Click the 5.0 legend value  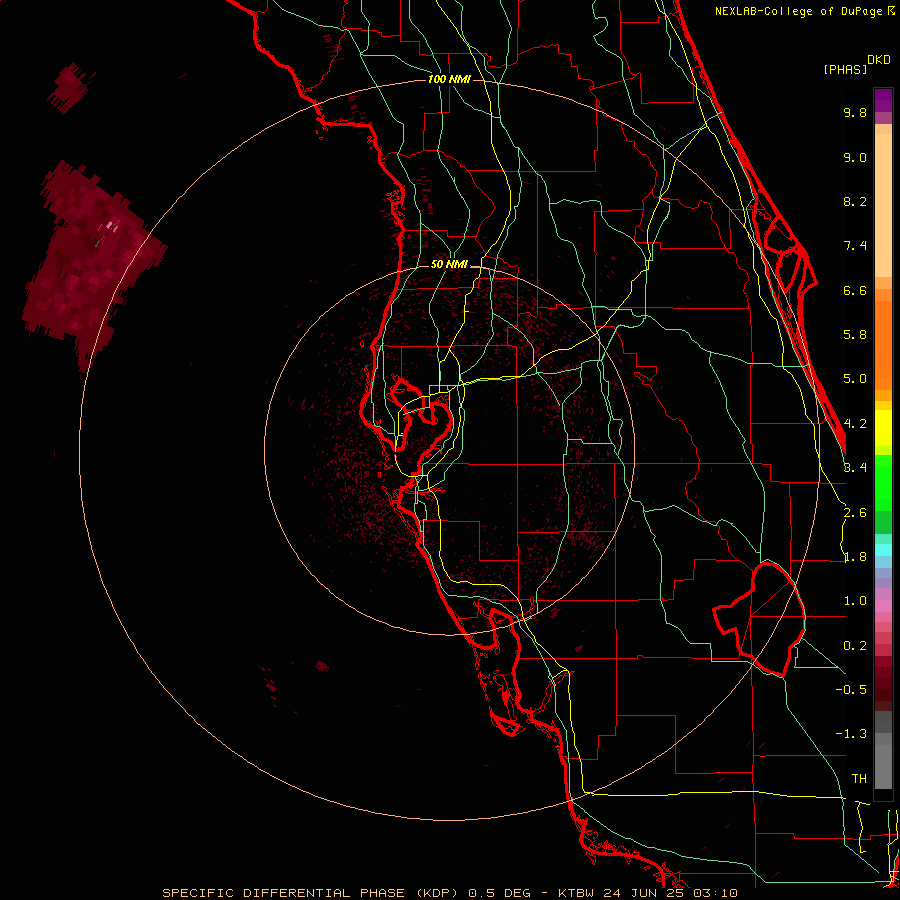855,379
